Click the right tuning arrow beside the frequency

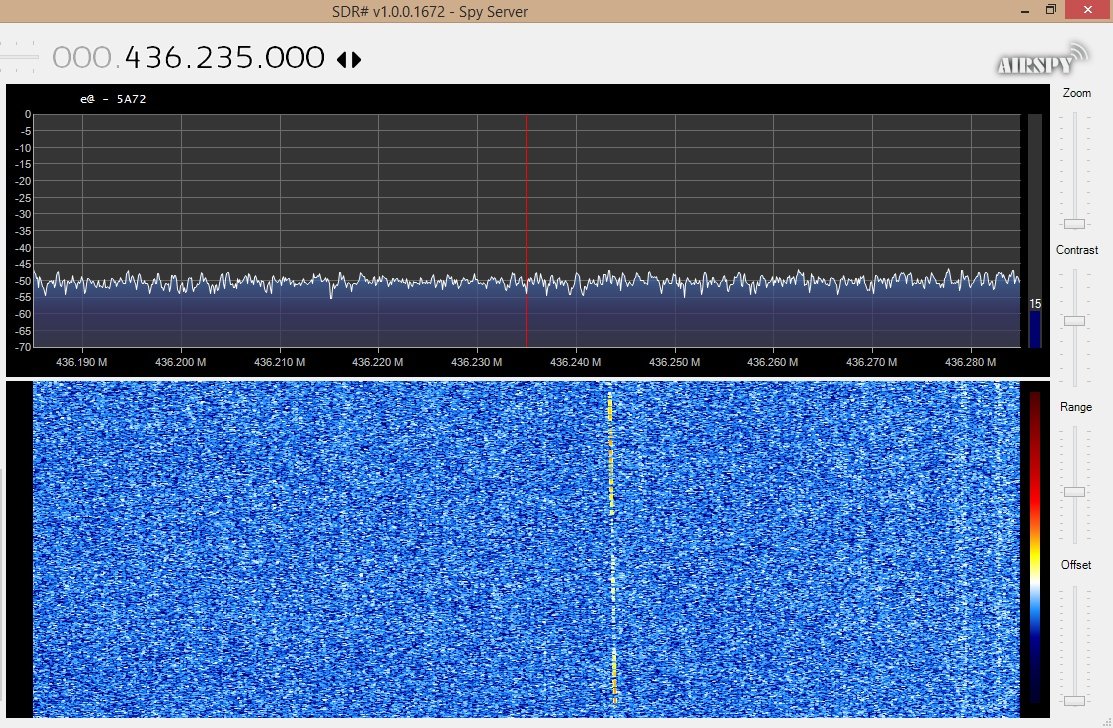click(356, 60)
